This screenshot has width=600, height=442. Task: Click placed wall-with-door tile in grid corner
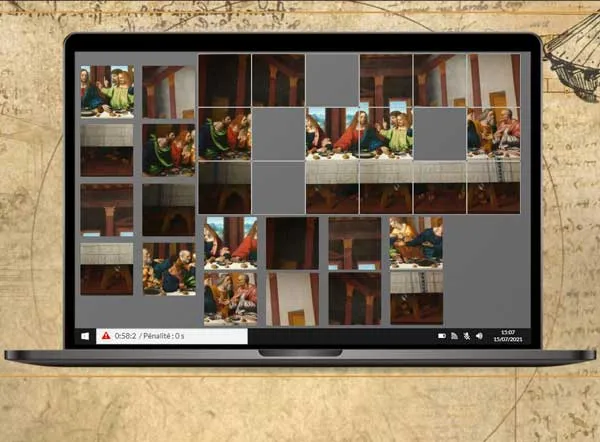coord(494,80)
